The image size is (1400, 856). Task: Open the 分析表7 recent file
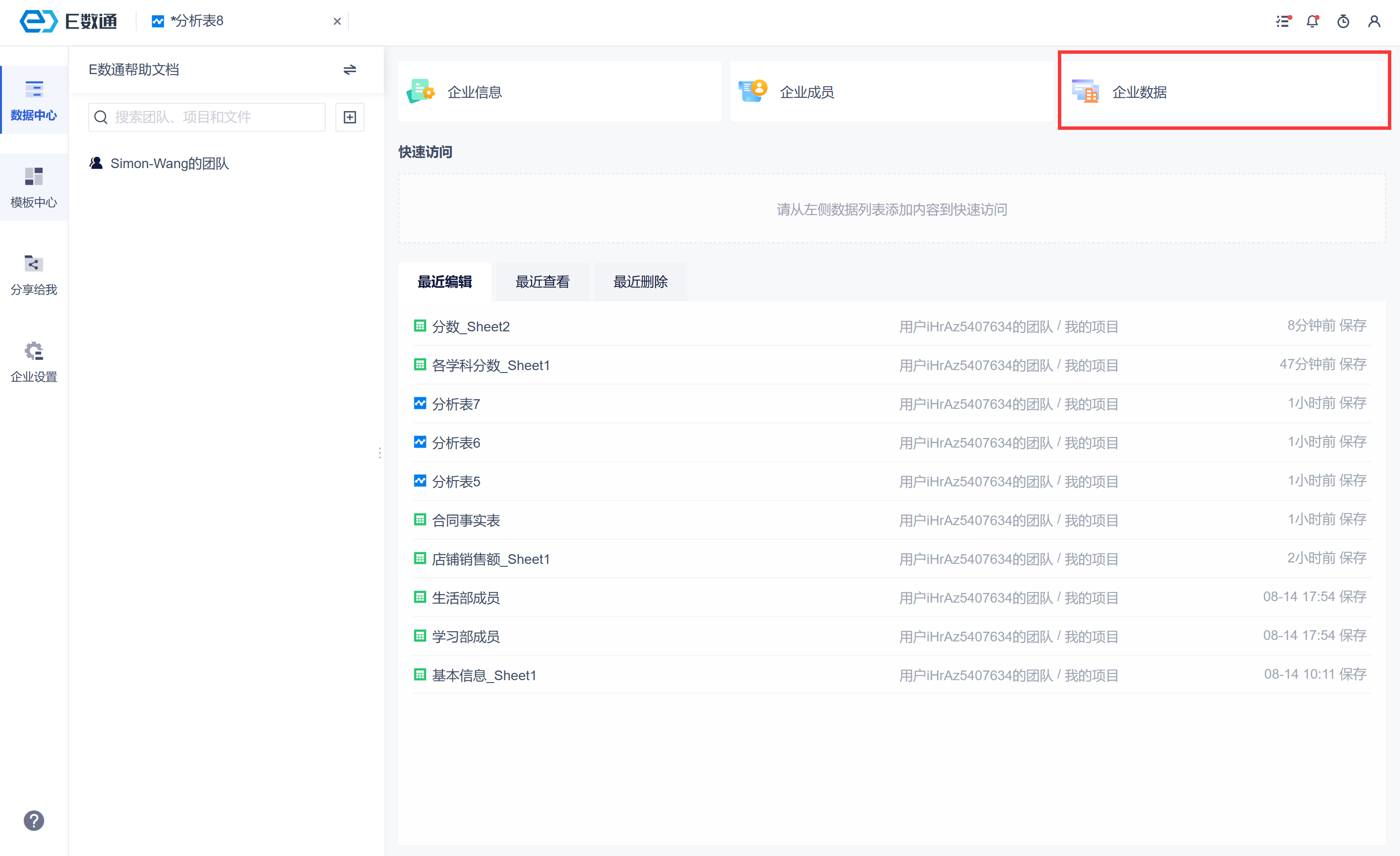456,404
